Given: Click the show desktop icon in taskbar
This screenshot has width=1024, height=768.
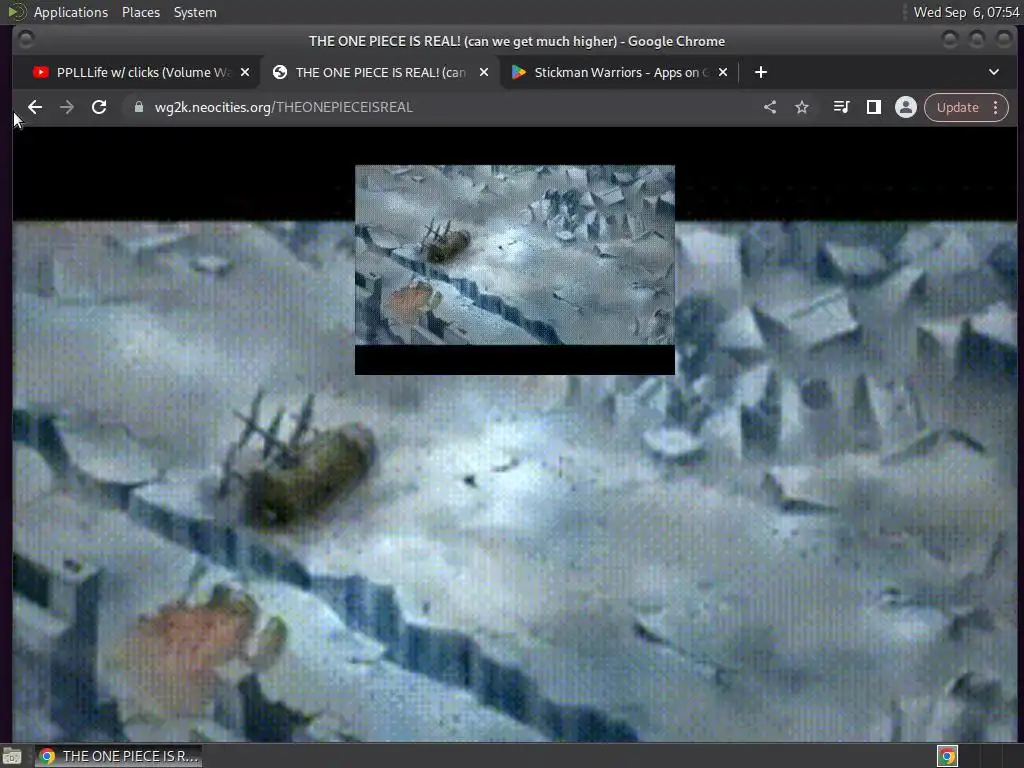Looking at the screenshot, I should [x=12, y=756].
